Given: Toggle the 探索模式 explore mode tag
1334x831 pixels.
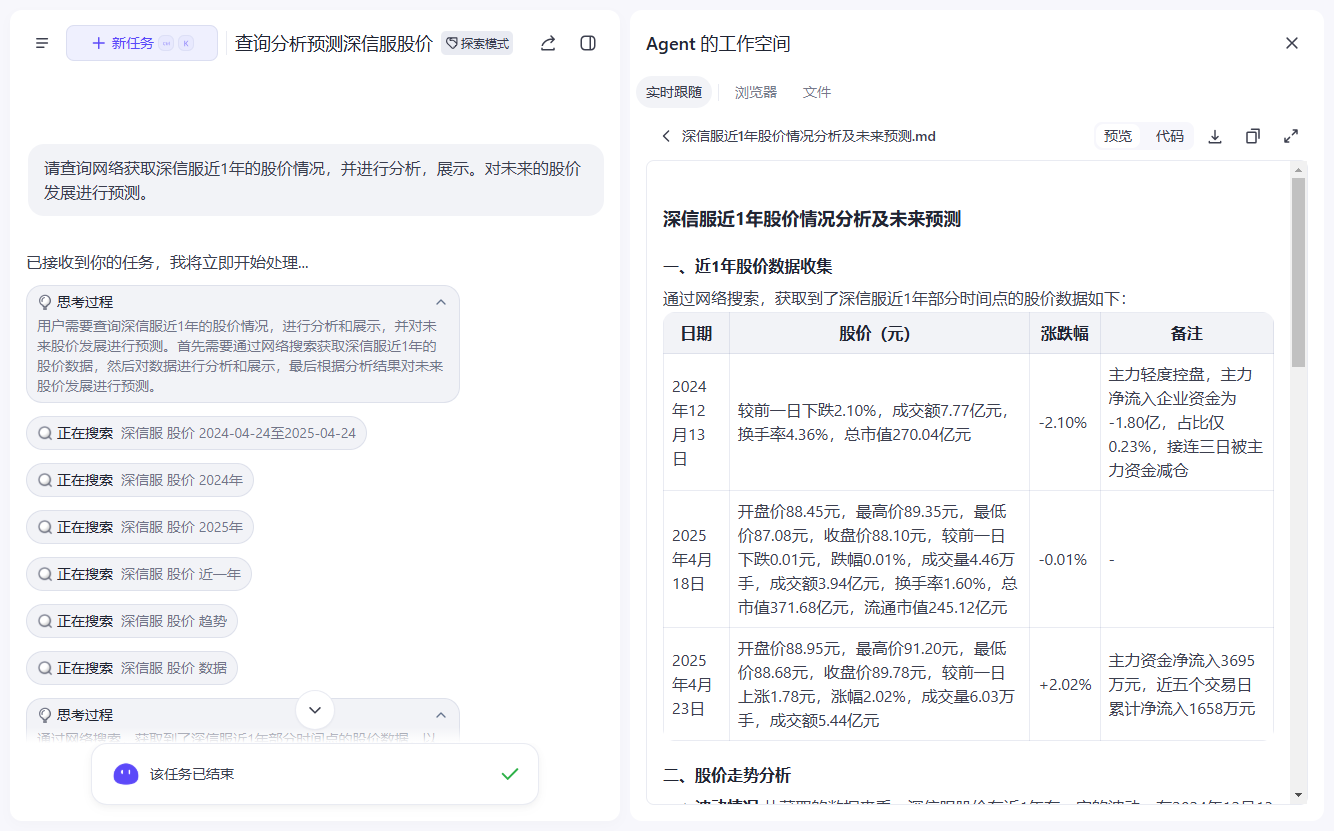Looking at the screenshot, I should (477, 44).
